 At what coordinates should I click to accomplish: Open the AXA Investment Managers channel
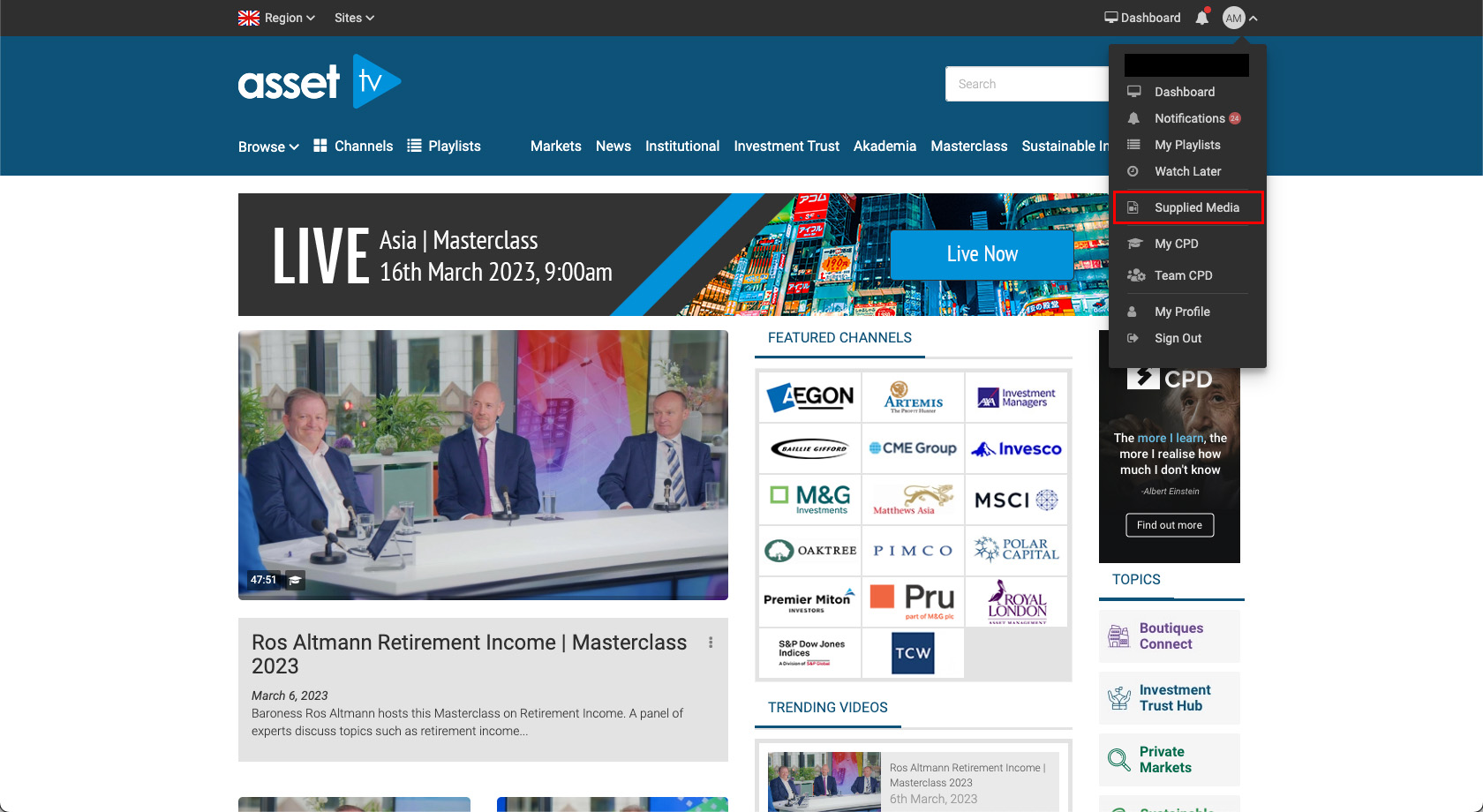point(1016,397)
